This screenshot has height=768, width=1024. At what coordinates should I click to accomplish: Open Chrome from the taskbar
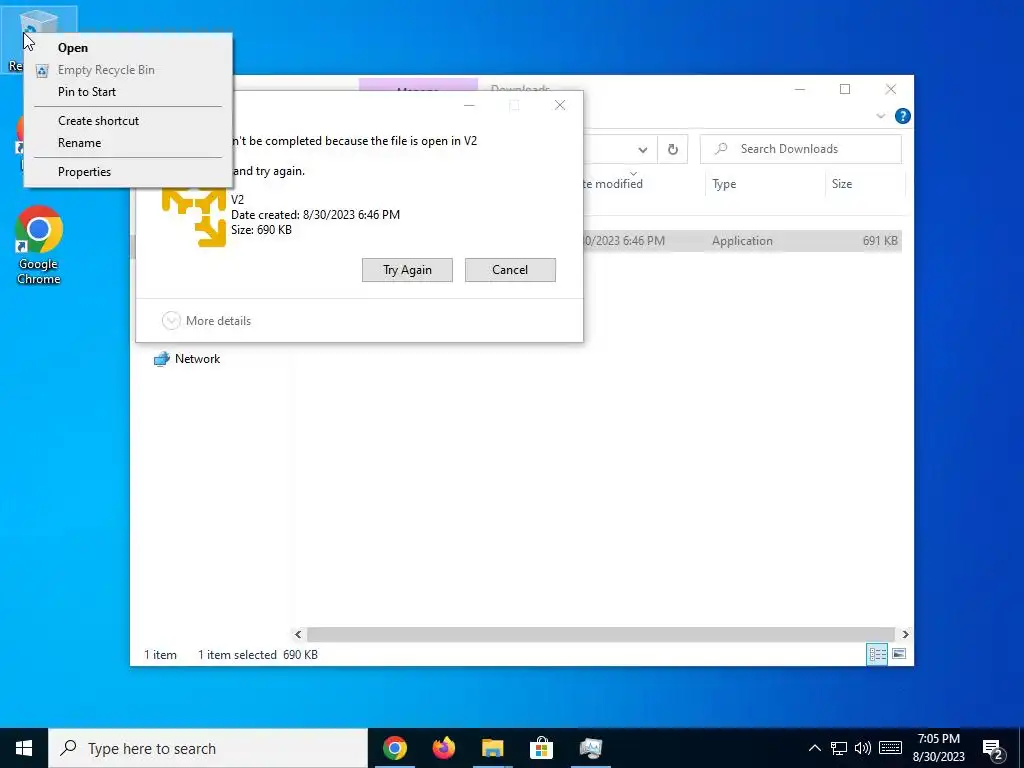tap(394, 748)
